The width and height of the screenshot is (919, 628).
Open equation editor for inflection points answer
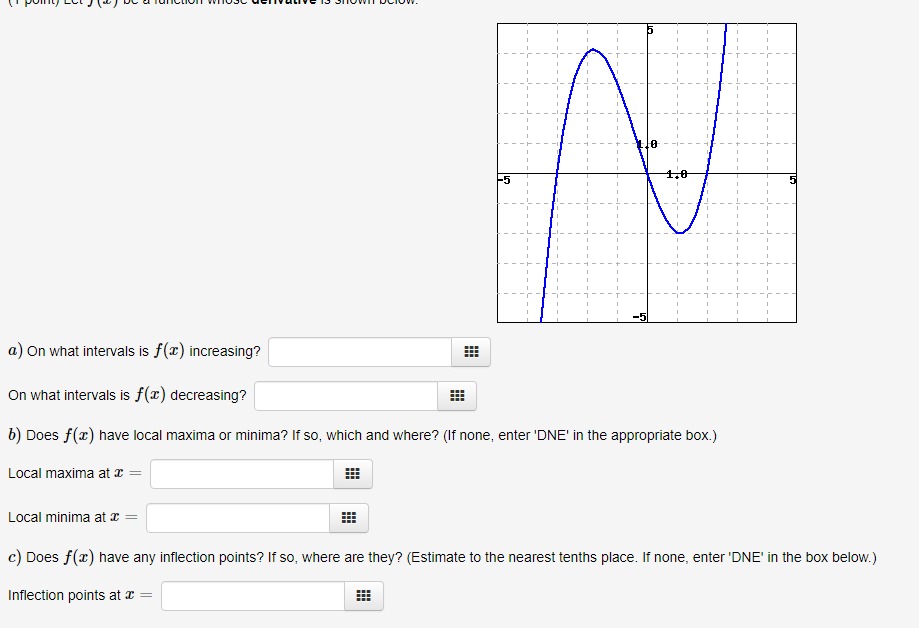pos(364,596)
